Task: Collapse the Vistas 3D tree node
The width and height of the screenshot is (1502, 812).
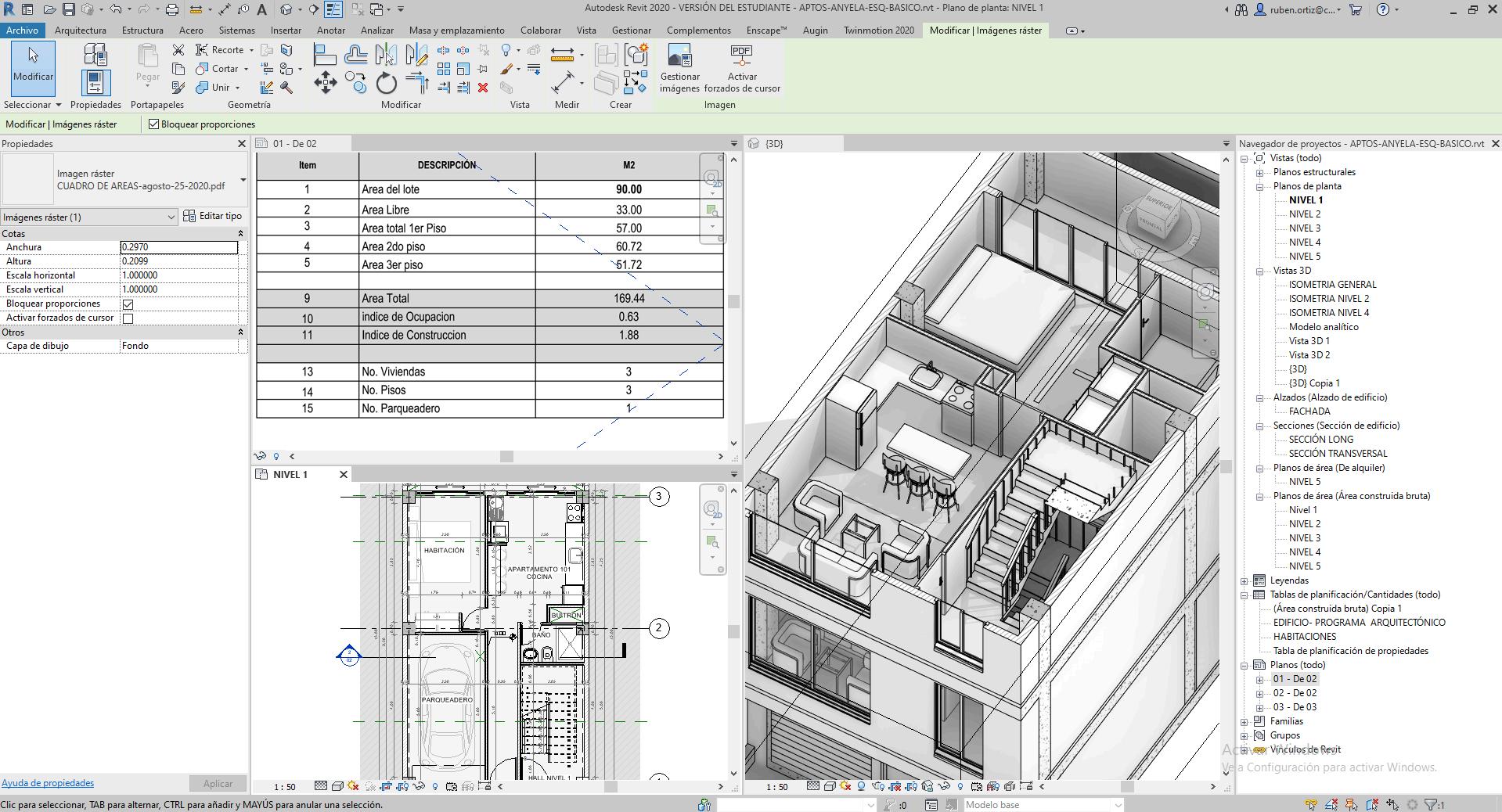Action: coord(1260,271)
